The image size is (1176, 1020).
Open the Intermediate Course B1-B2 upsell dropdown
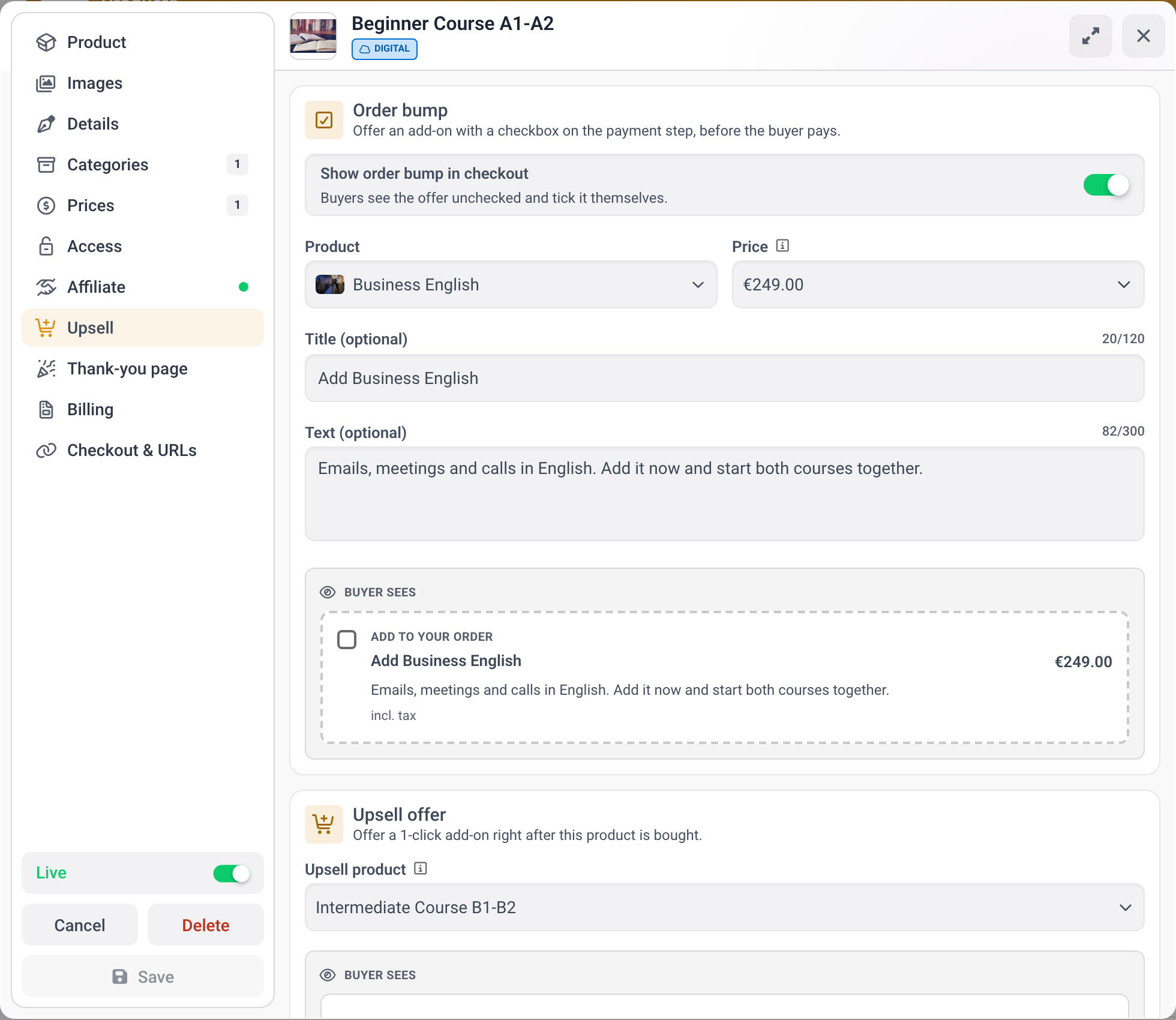(x=725, y=907)
